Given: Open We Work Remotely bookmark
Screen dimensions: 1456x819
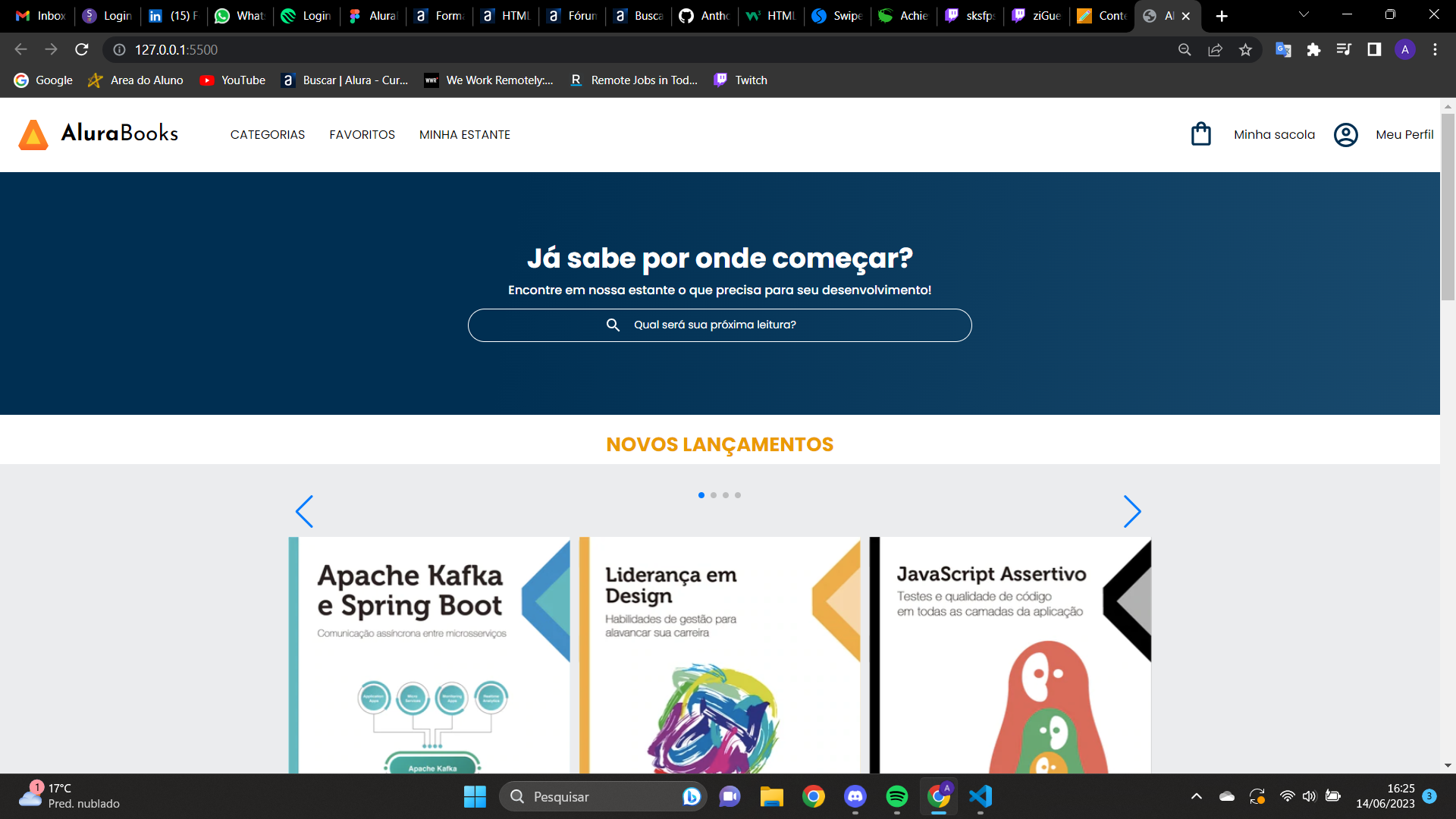Looking at the screenshot, I should point(489,80).
